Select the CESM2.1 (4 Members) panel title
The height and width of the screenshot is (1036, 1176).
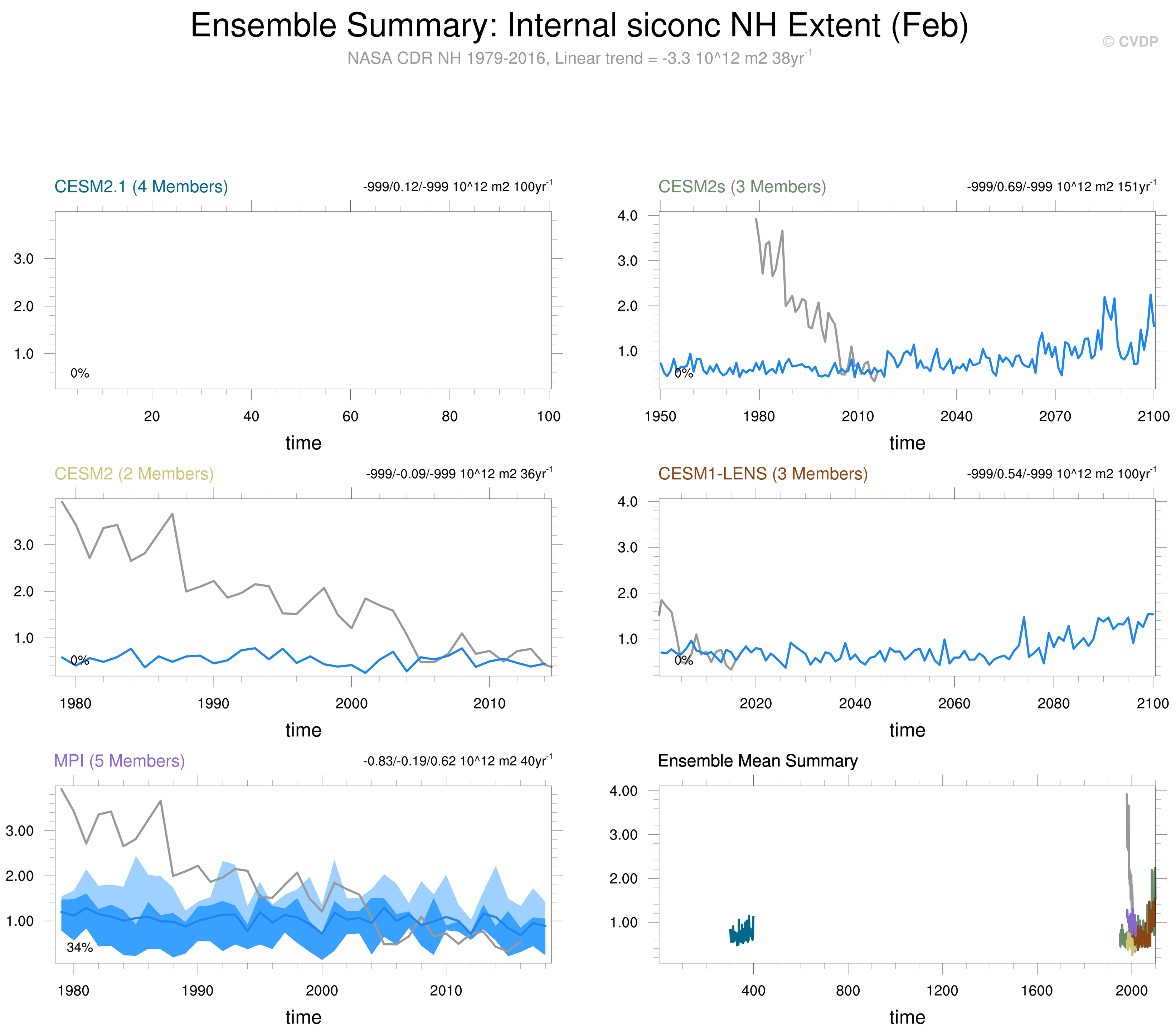click(x=141, y=187)
